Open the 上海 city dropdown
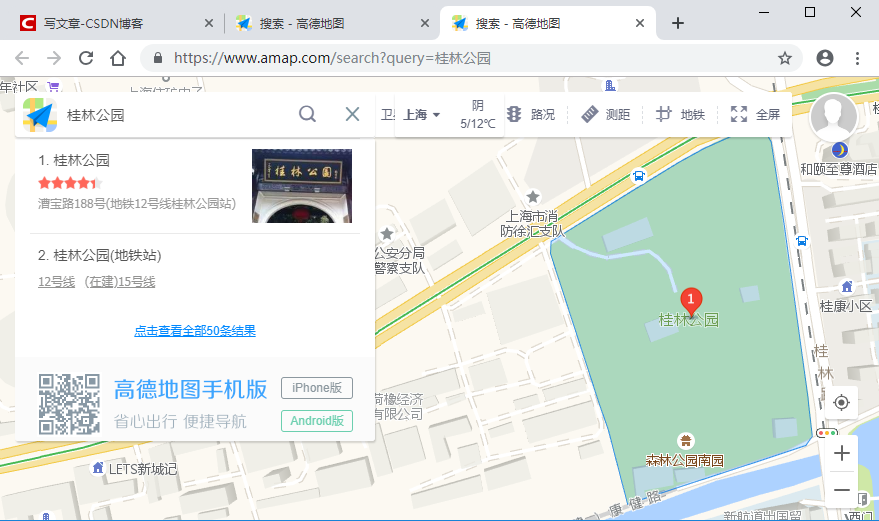This screenshot has width=879, height=521. [421, 114]
